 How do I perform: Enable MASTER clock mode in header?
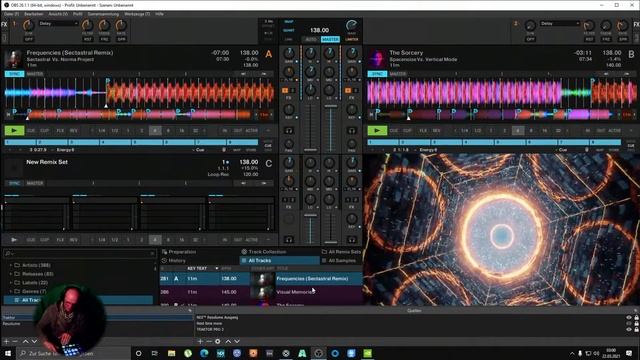330,39
